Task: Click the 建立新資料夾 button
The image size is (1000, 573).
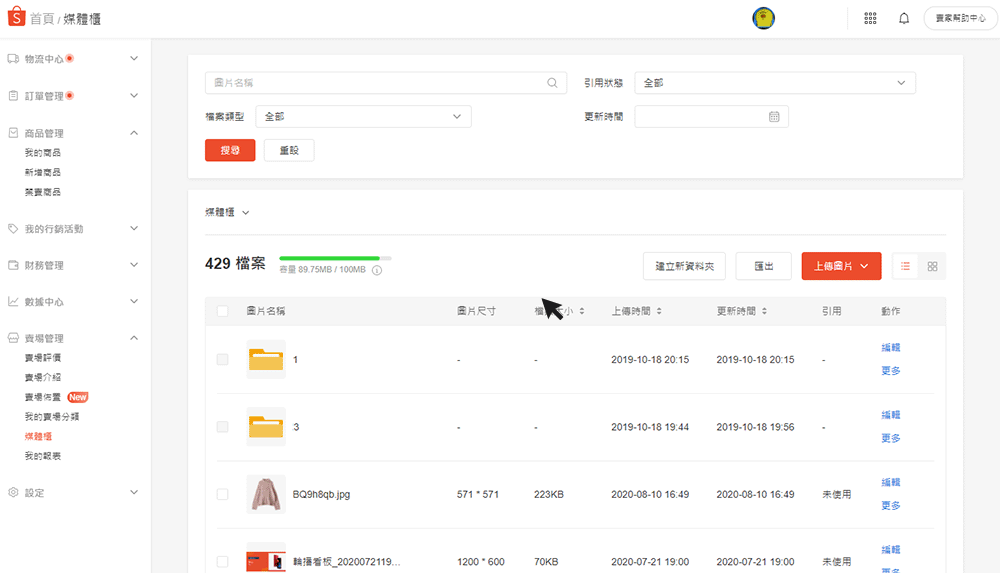Action: [x=684, y=266]
